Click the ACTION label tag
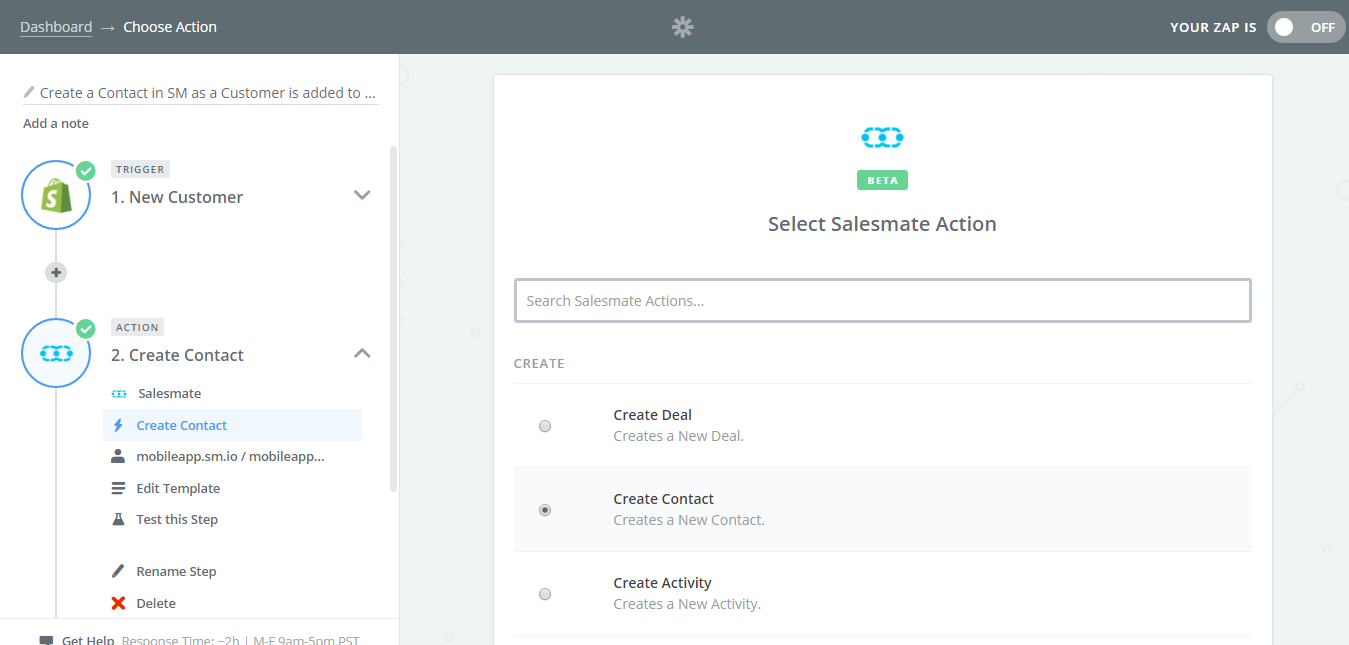This screenshot has width=1349, height=645. tap(137, 327)
